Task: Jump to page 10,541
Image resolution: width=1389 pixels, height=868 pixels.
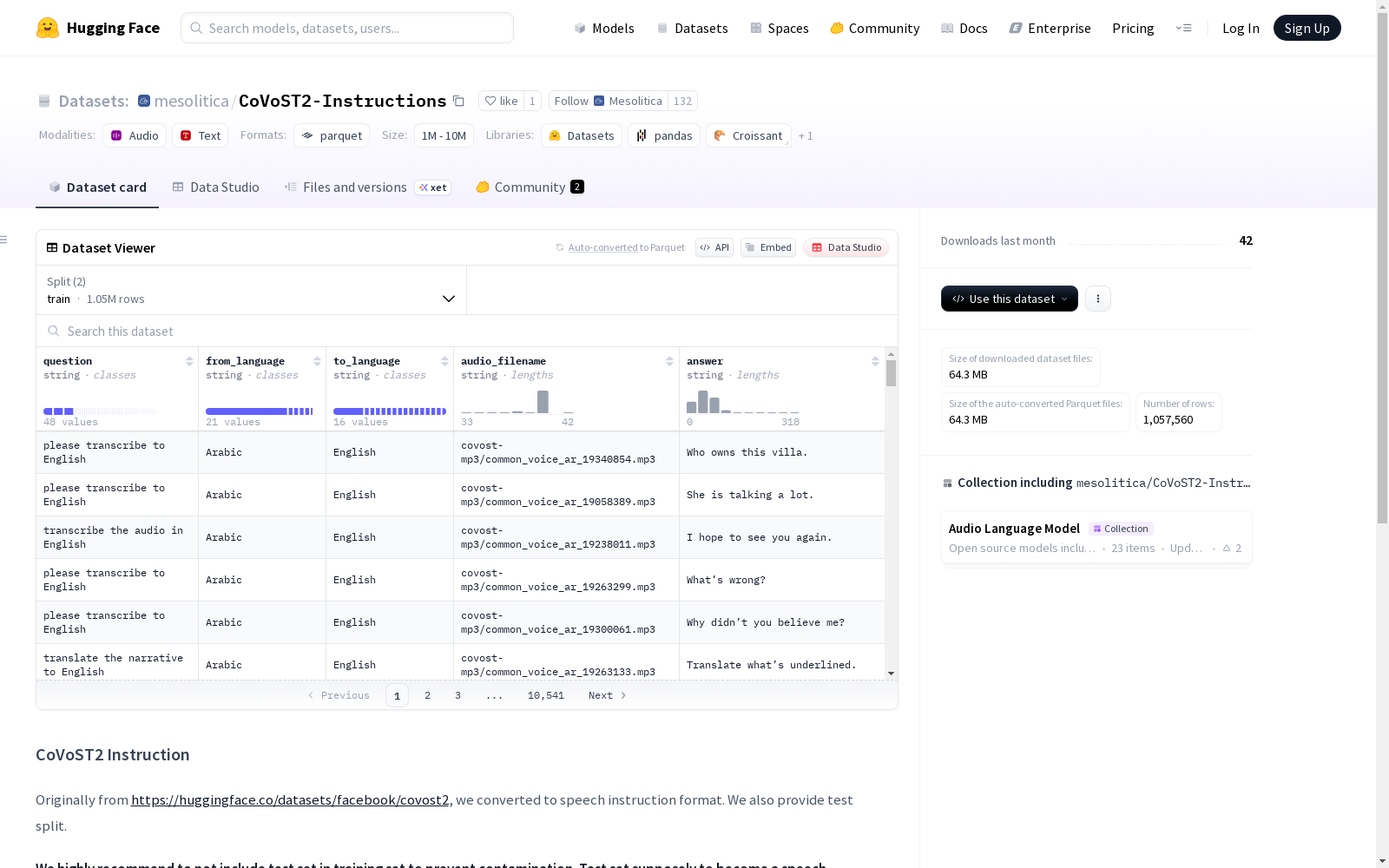Action: click(x=546, y=695)
